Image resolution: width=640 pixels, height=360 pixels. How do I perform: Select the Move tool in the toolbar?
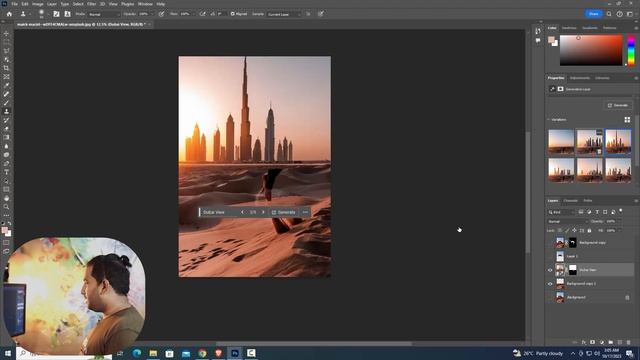tap(6, 33)
